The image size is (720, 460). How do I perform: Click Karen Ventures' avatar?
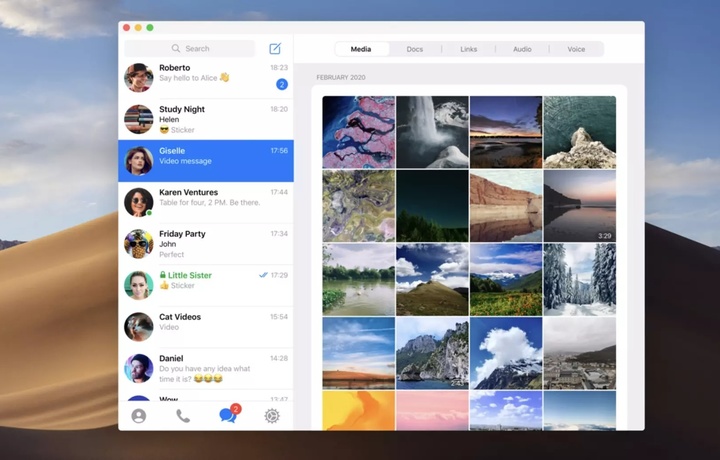(x=139, y=202)
